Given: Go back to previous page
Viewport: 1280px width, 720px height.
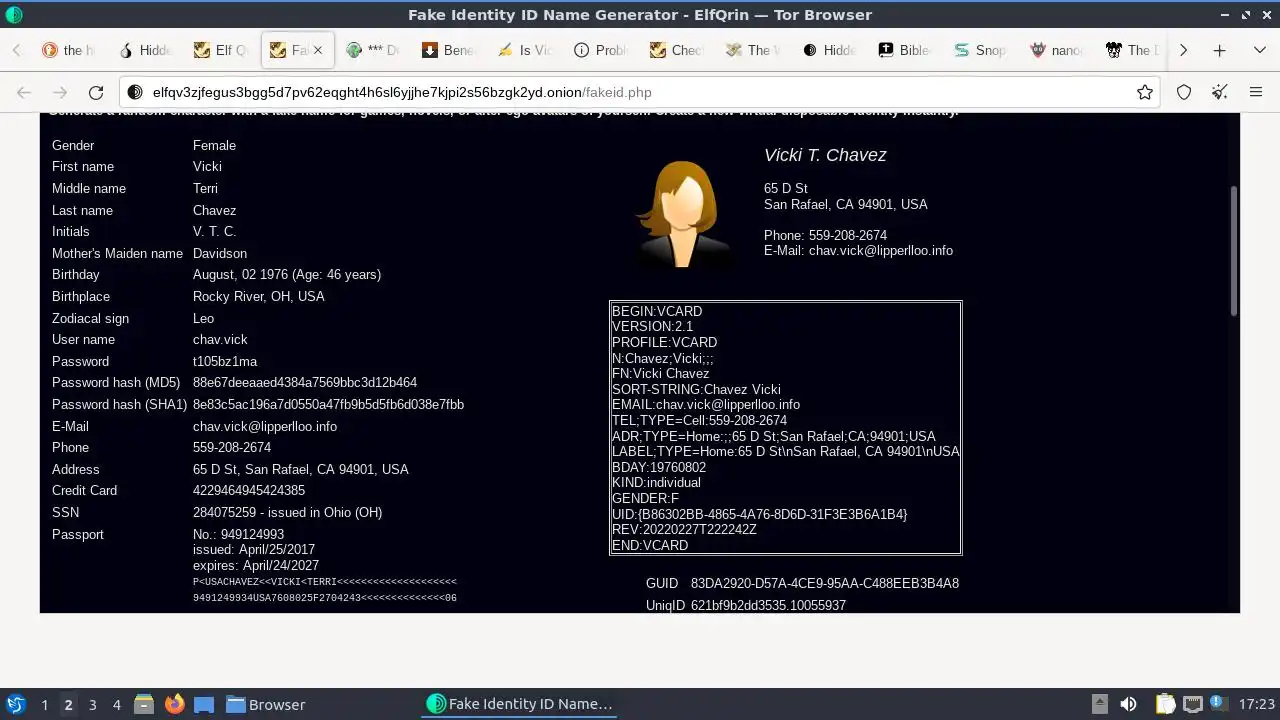Looking at the screenshot, I should [x=24, y=92].
